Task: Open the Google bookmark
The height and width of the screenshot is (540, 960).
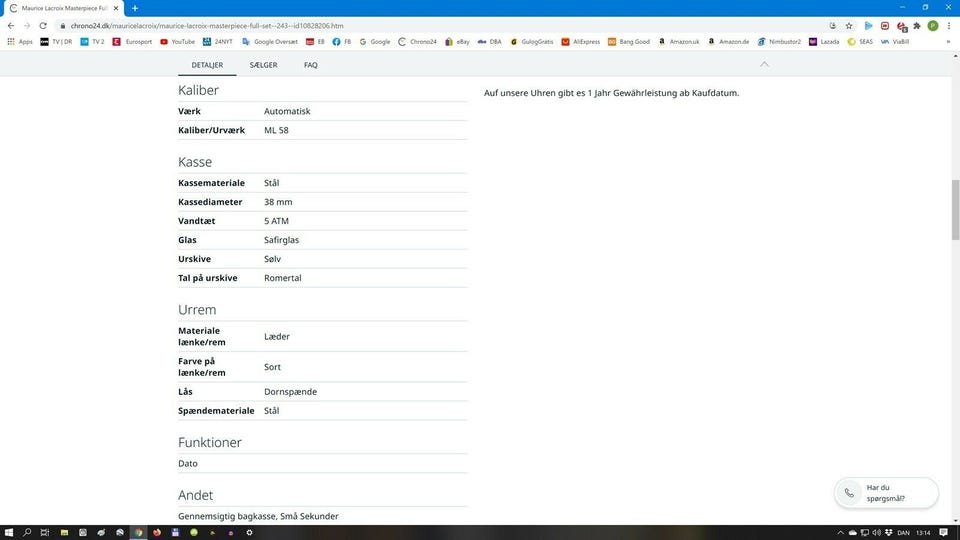Action: pyautogui.click(x=375, y=42)
